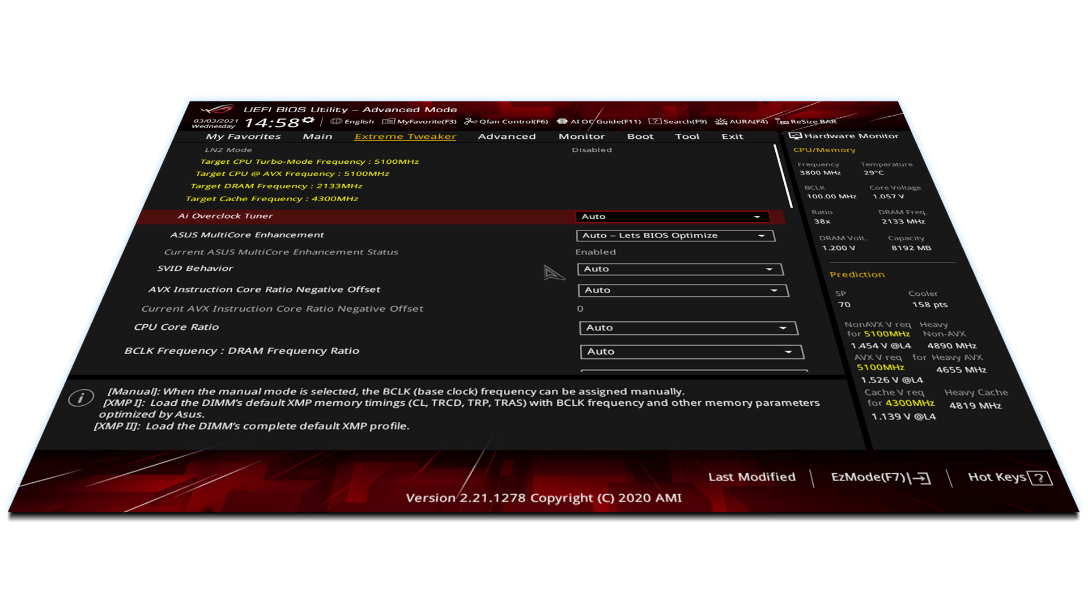Open MyFavorite(F3) list
This screenshot has height=612, width=1088.
coord(418,121)
